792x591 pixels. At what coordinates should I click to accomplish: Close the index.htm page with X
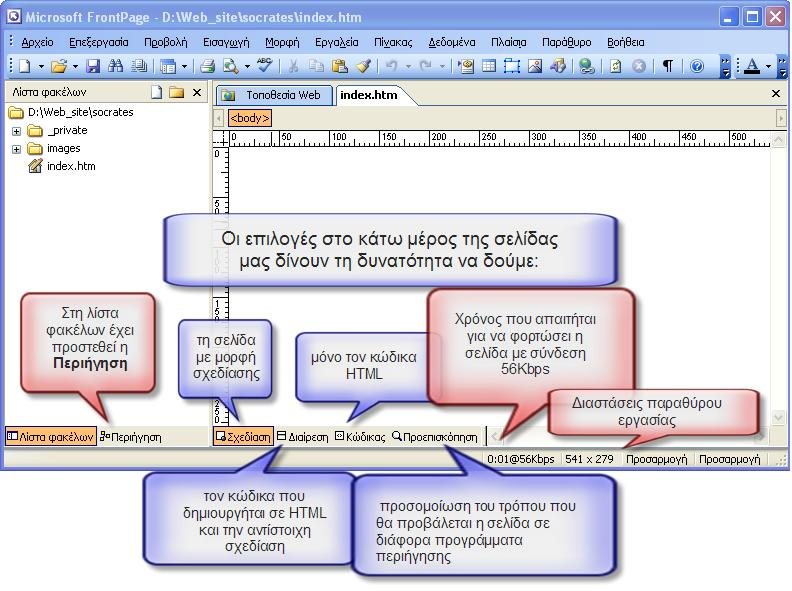point(776,93)
